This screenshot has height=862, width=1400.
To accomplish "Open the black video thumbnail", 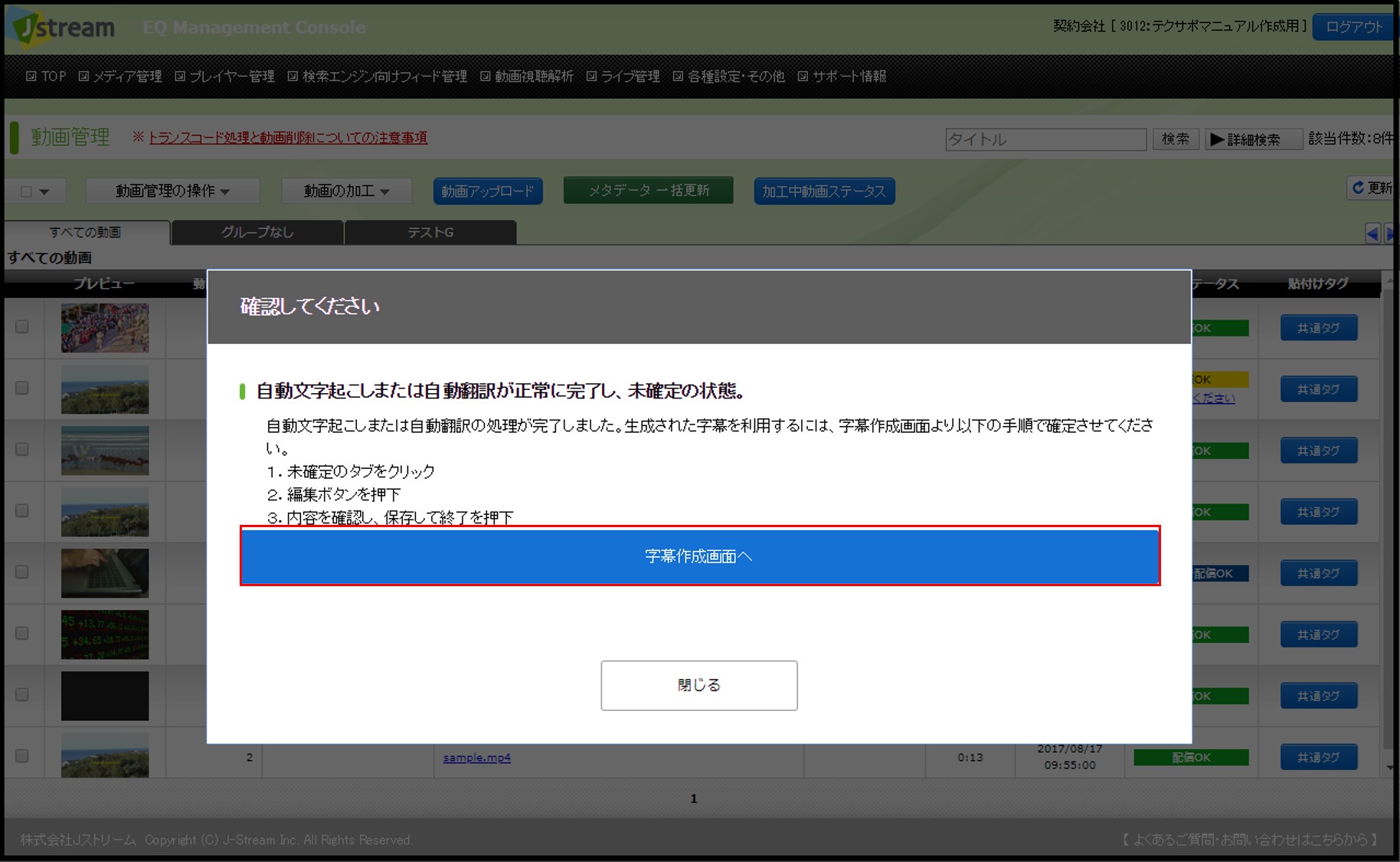I will (x=105, y=696).
